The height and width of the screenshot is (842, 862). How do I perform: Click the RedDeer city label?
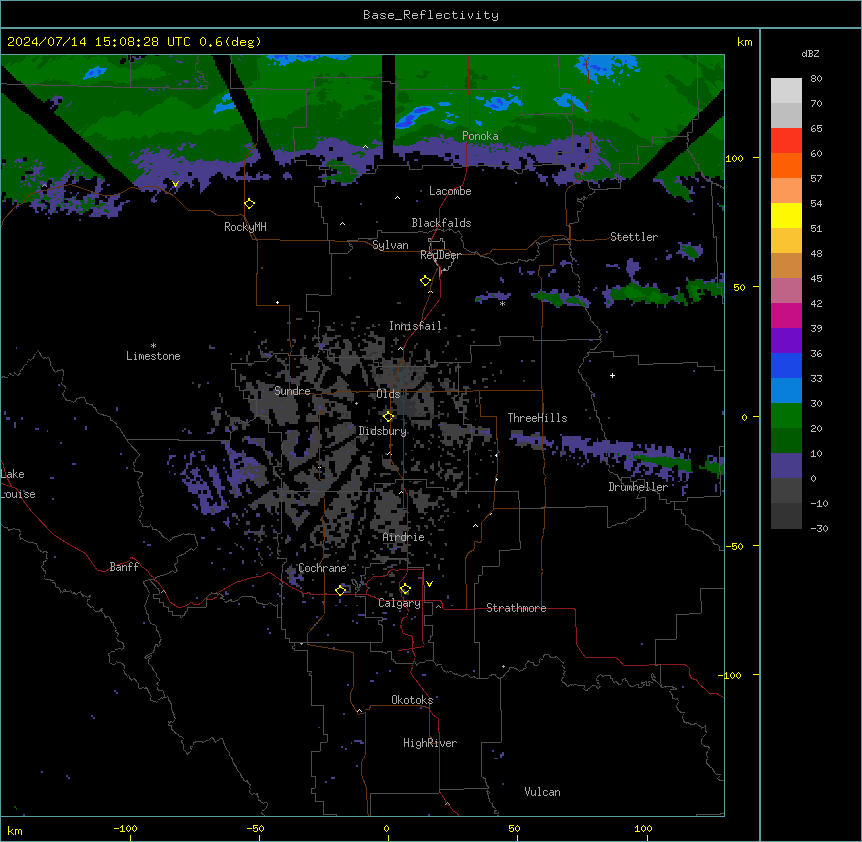[440, 255]
